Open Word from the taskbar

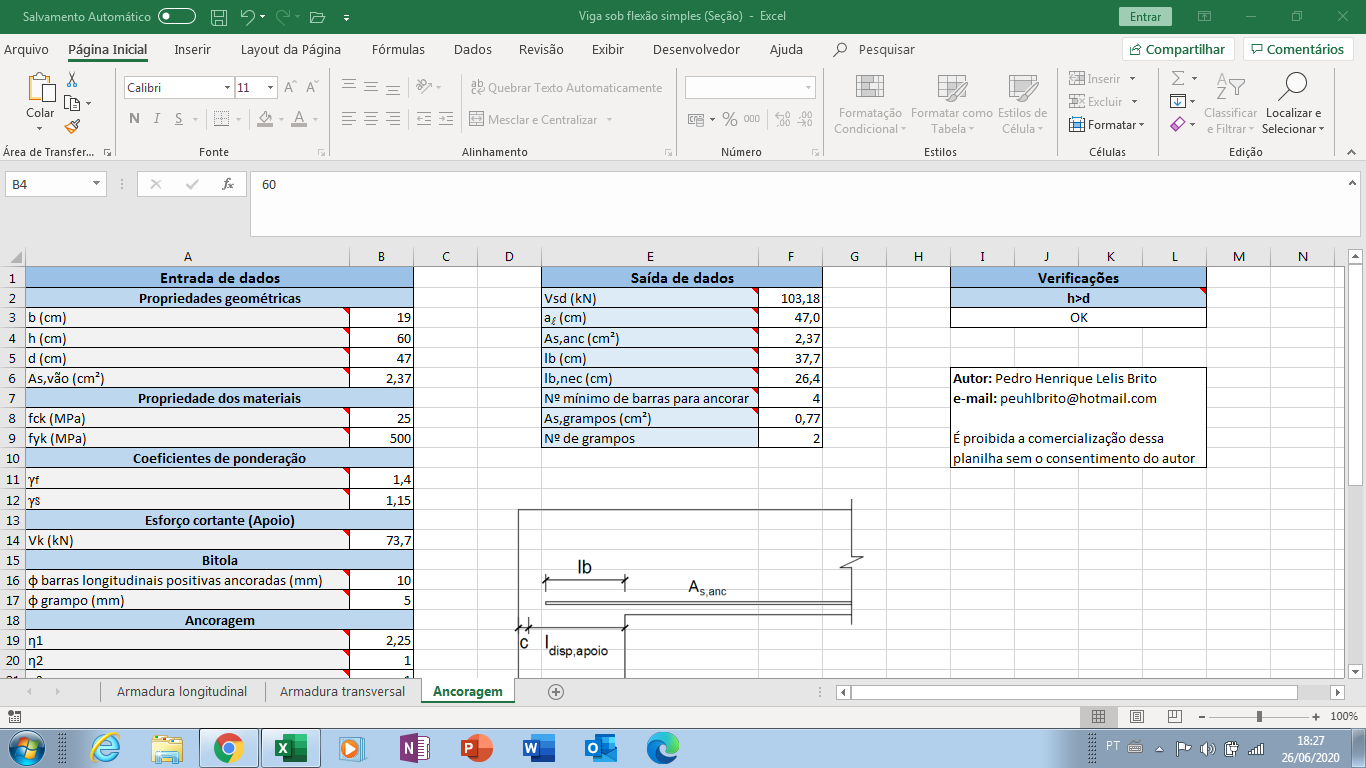coord(537,748)
